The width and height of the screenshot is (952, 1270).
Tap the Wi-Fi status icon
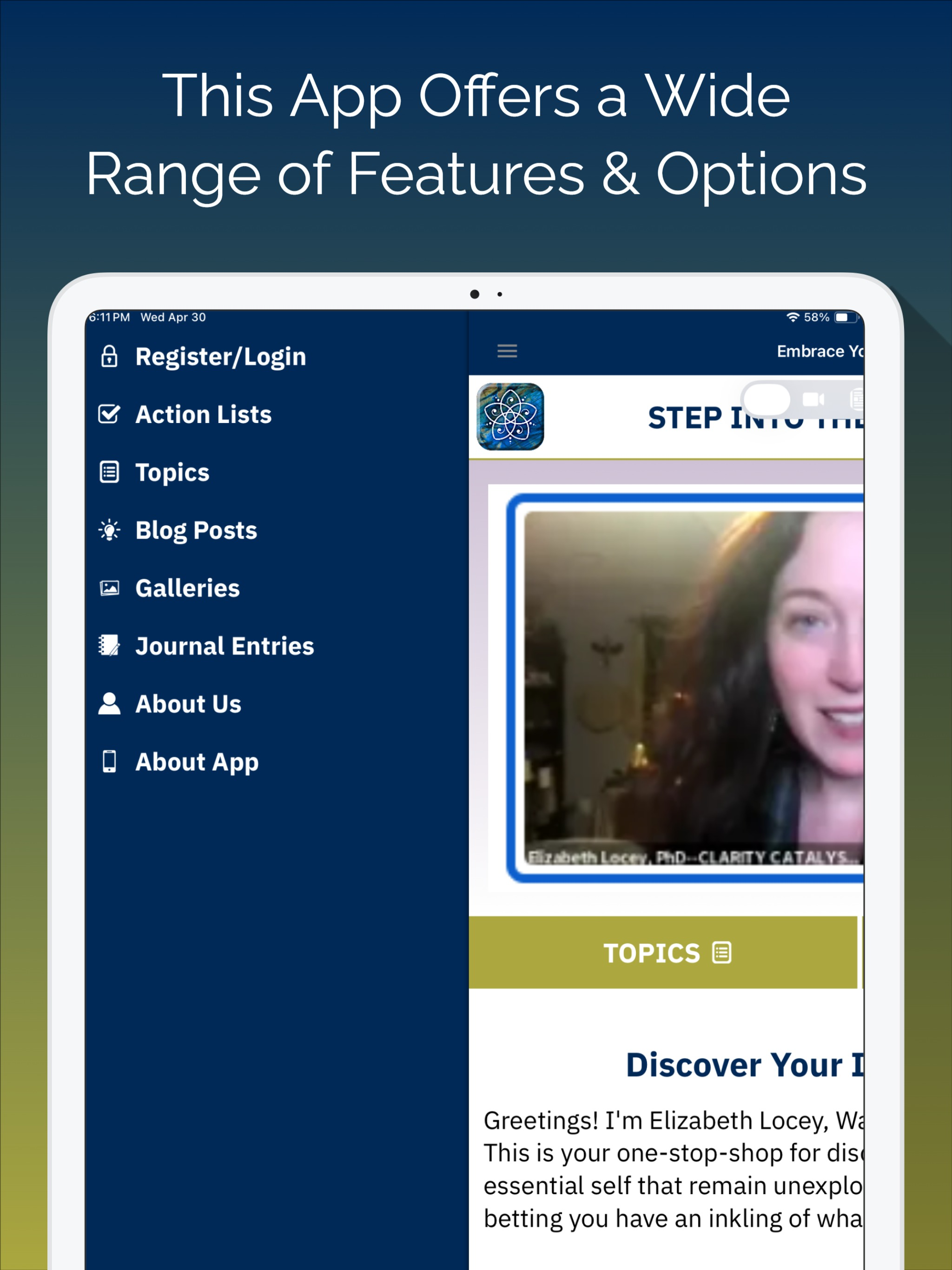click(x=793, y=317)
